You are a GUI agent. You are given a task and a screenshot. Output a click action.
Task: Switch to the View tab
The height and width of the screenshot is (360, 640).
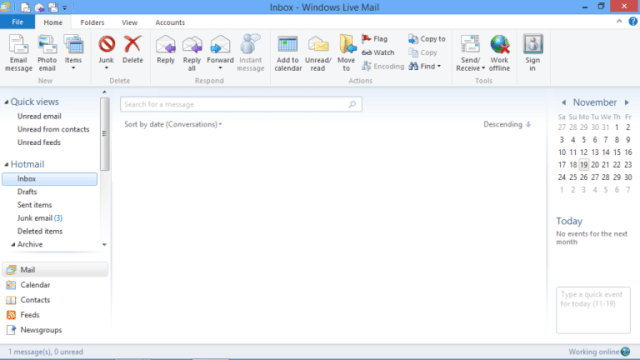(129, 22)
